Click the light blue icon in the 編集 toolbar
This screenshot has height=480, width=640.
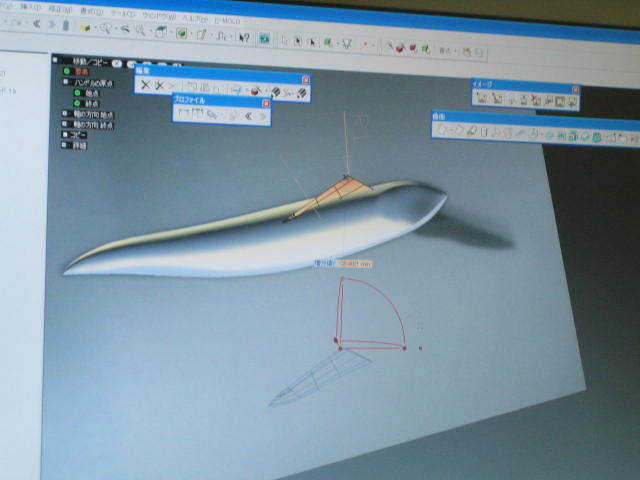click(x=236, y=90)
